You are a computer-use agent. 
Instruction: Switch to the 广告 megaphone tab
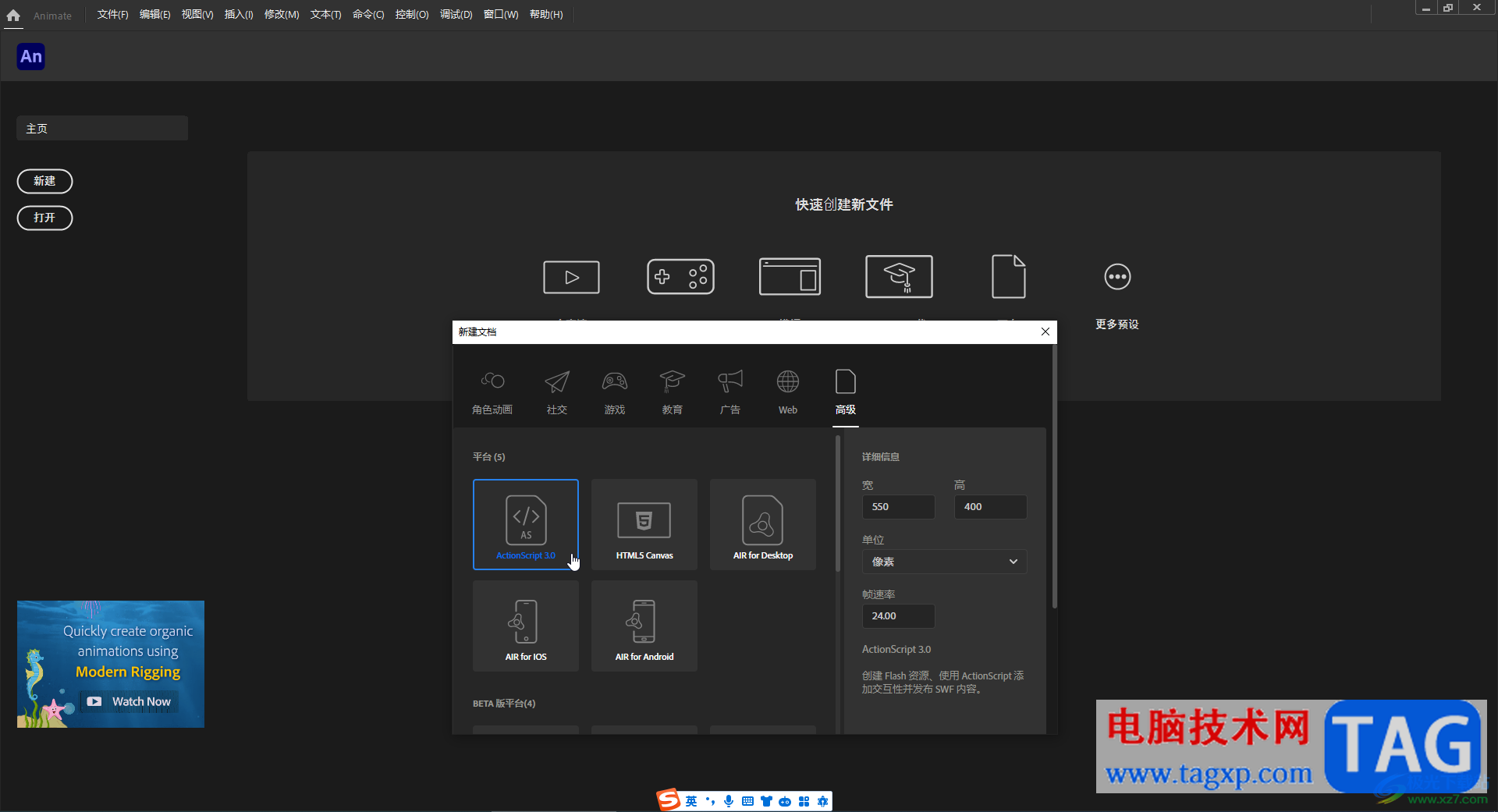(x=730, y=392)
